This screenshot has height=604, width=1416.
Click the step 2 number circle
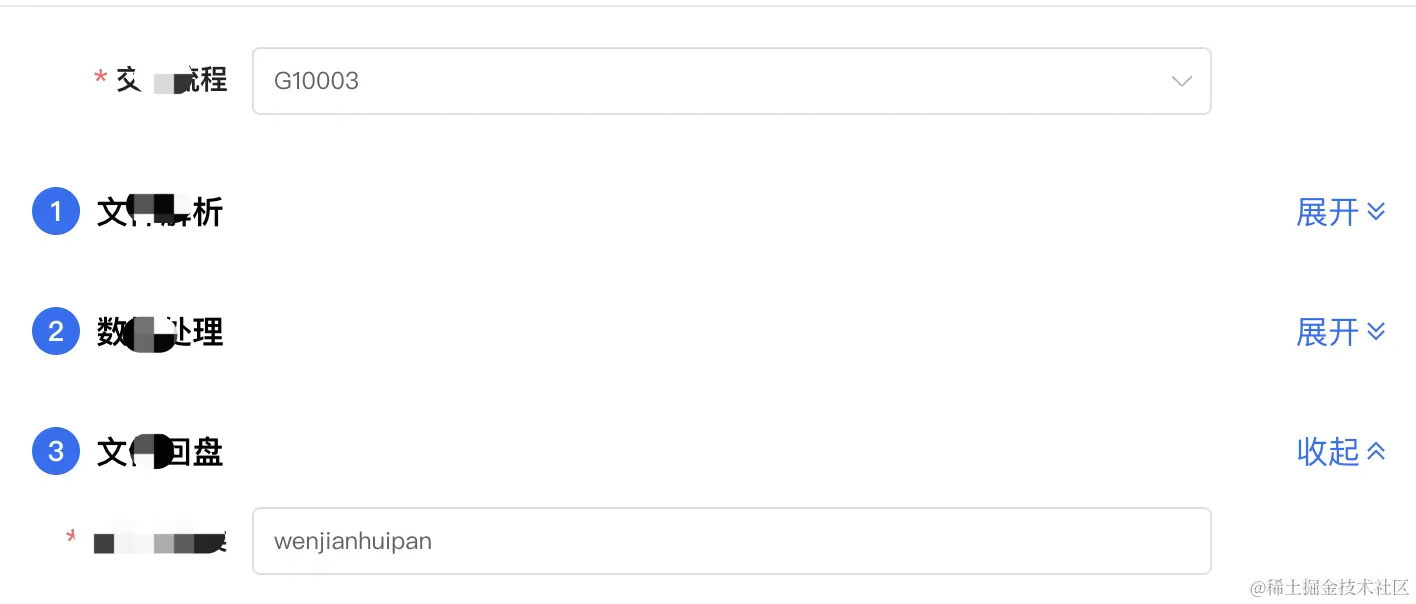56,331
